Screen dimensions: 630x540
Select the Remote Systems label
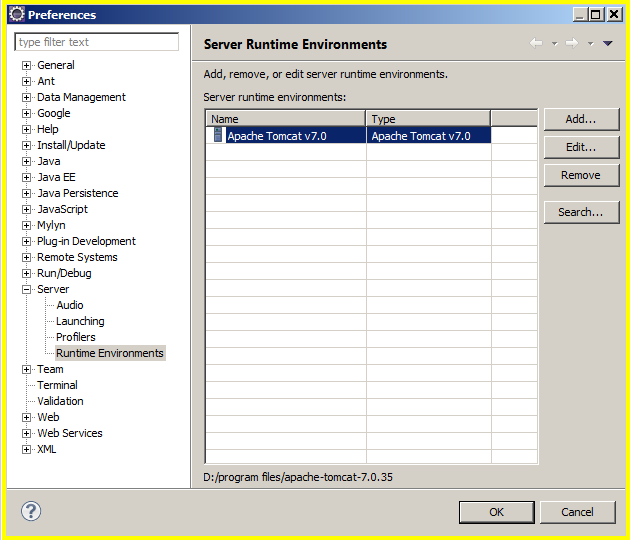coord(77,257)
